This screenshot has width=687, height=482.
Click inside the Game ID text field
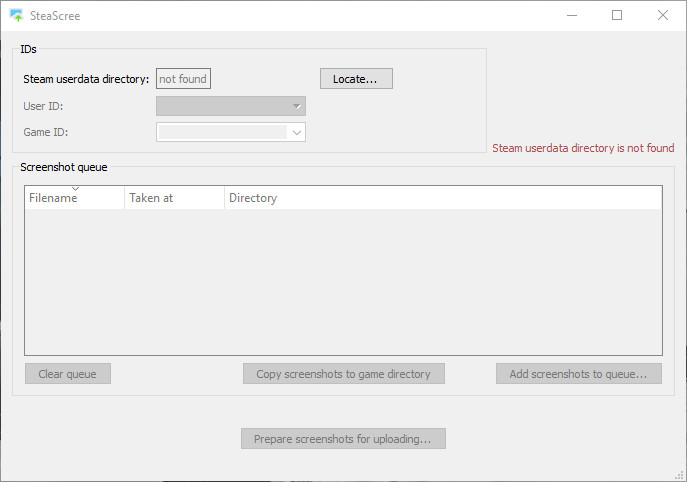click(x=223, y=132)
